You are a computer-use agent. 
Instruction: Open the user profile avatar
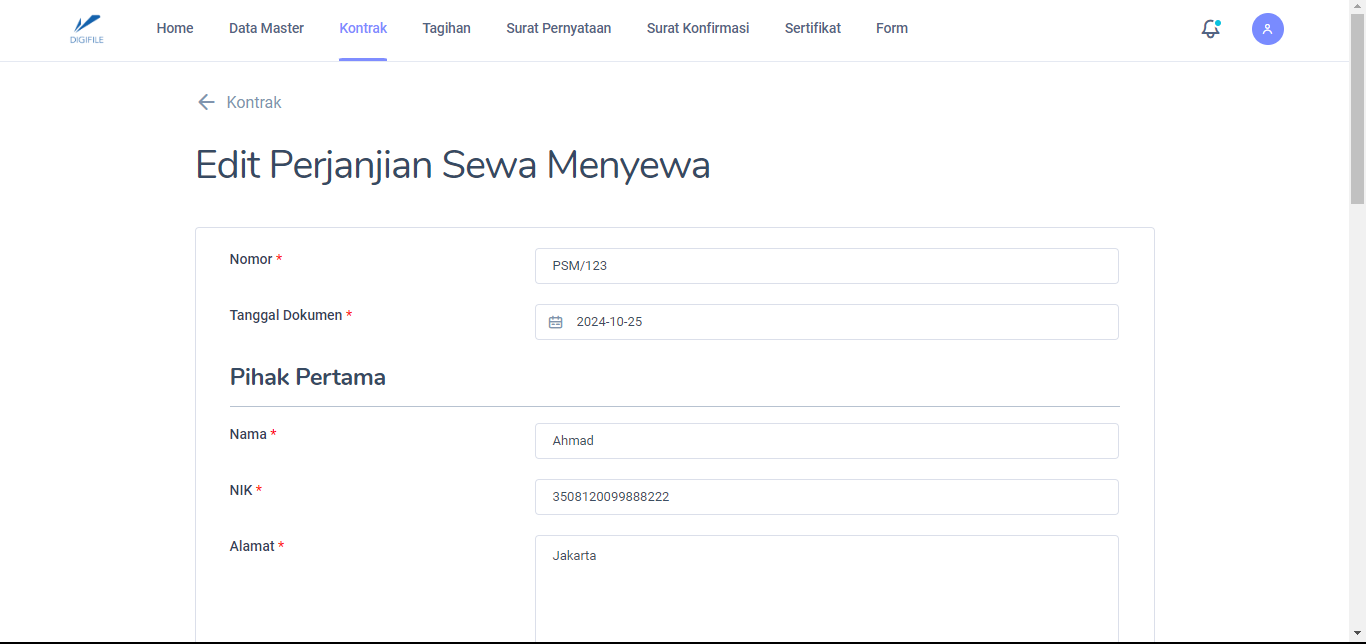pyautogui.click(x=1267, y=29)
